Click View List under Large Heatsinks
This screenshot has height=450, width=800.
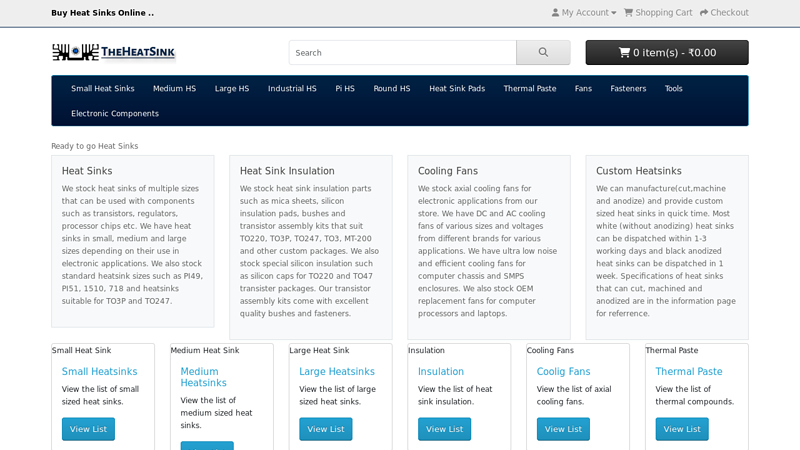tap(325, 429)
